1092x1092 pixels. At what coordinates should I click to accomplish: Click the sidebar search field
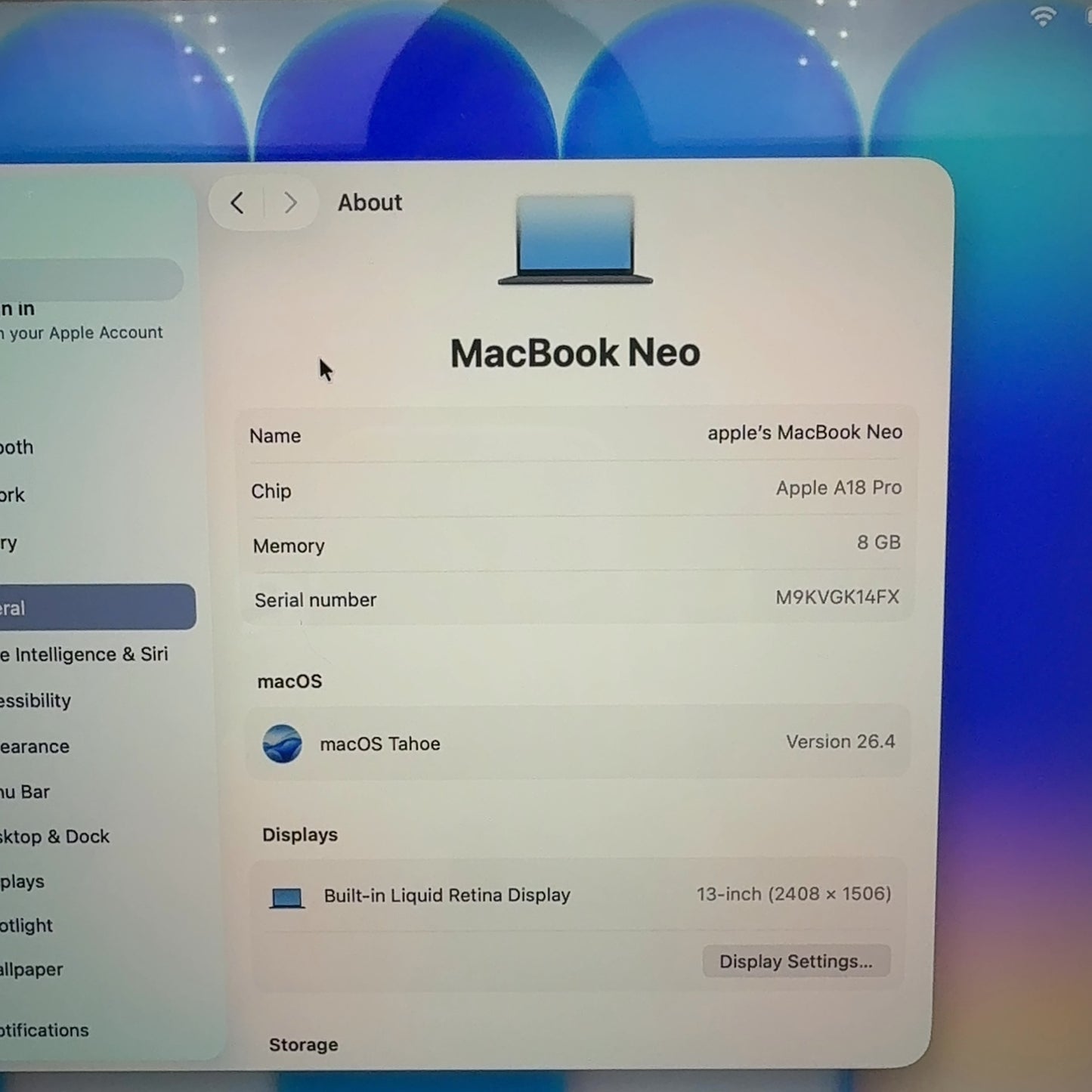[91, 280]
